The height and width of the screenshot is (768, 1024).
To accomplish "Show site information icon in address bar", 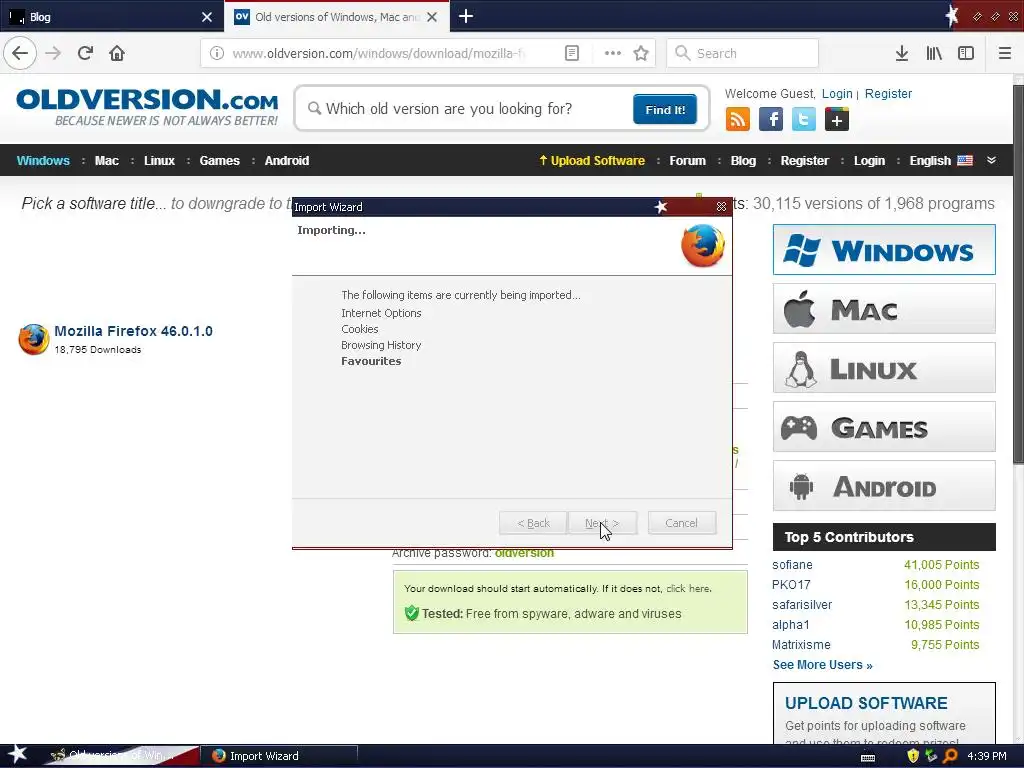I will pos(217,53).
